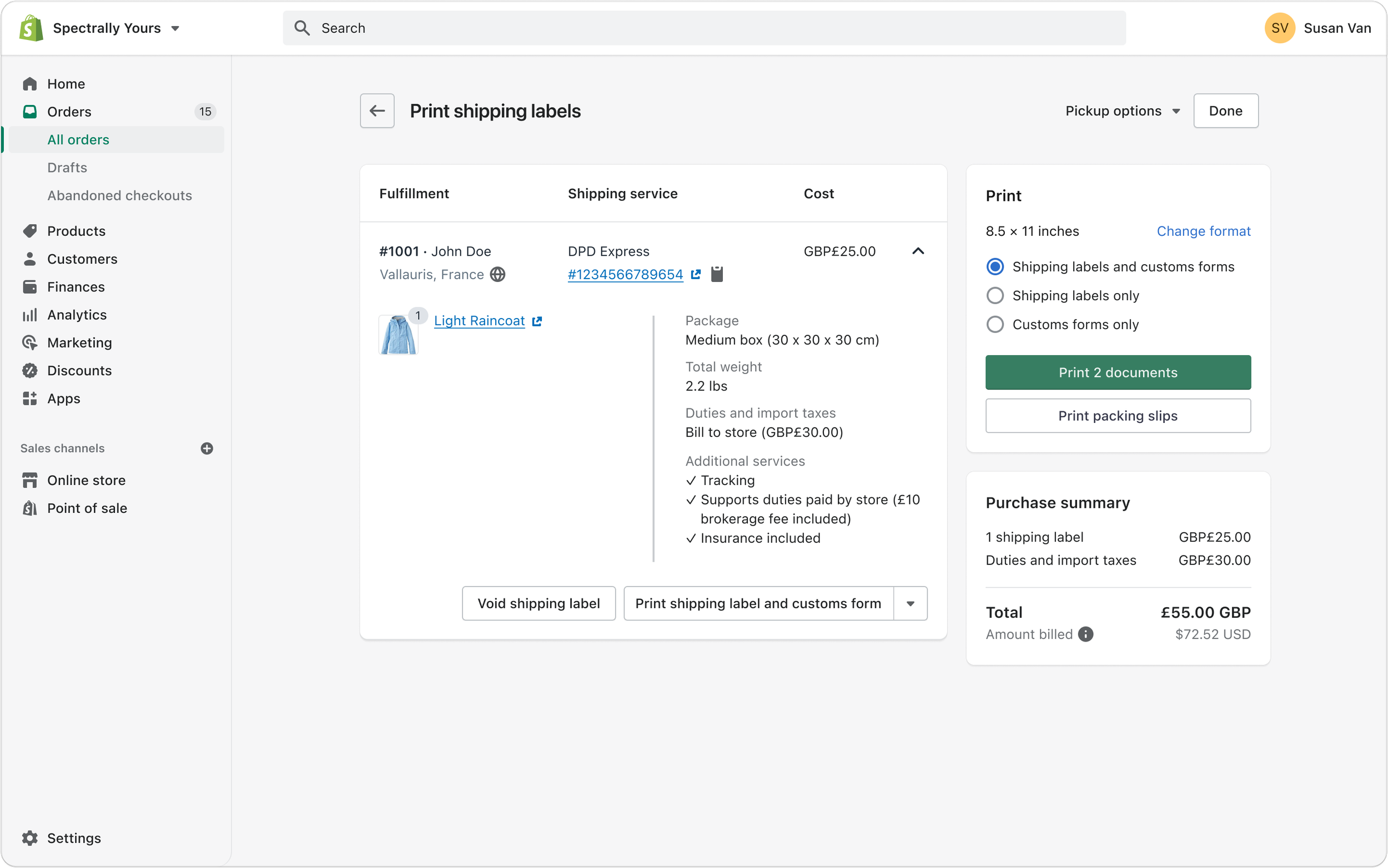Select Shipping labels only radio button
Viewport: 1388px width, 868px height.
[995, 296]
